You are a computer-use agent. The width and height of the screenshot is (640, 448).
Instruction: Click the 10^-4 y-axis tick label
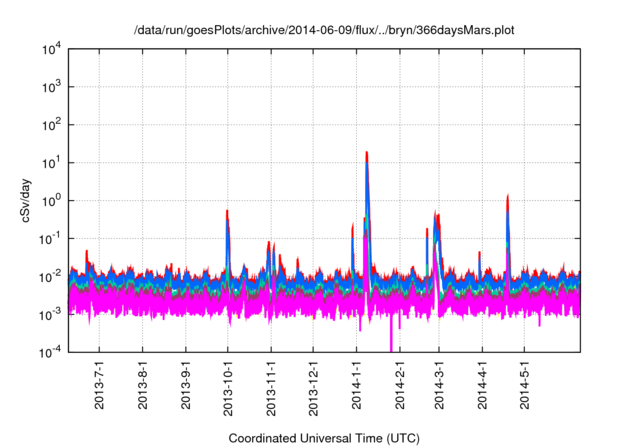click(50, 351)
